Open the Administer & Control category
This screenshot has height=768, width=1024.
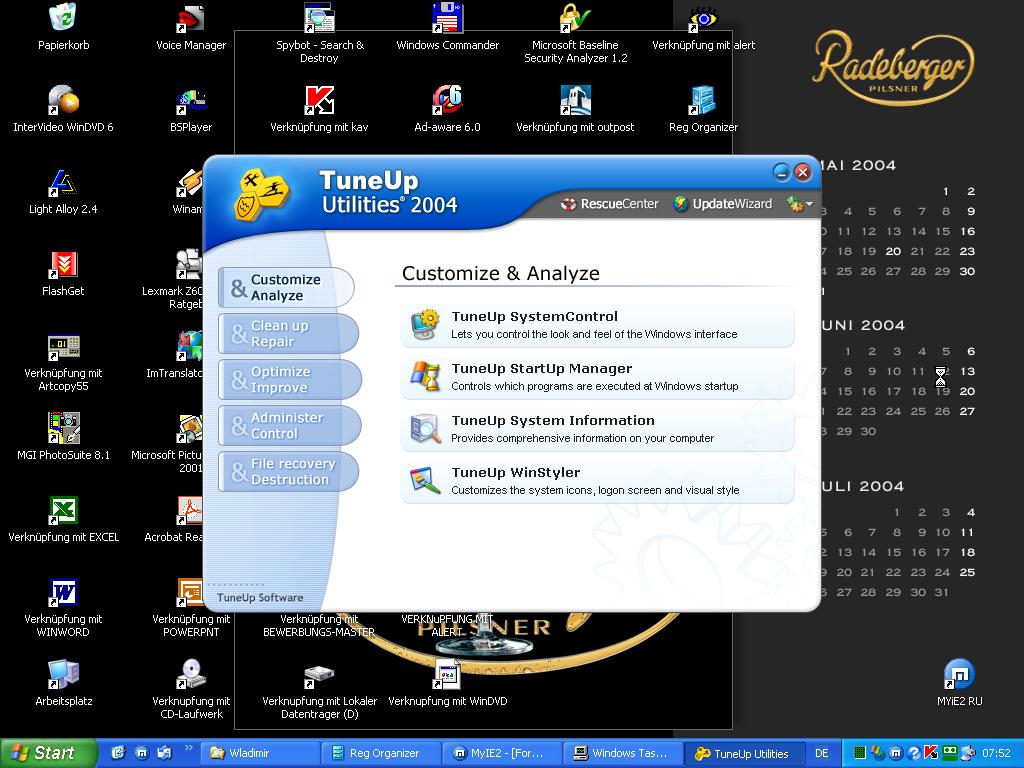point(289,425)
